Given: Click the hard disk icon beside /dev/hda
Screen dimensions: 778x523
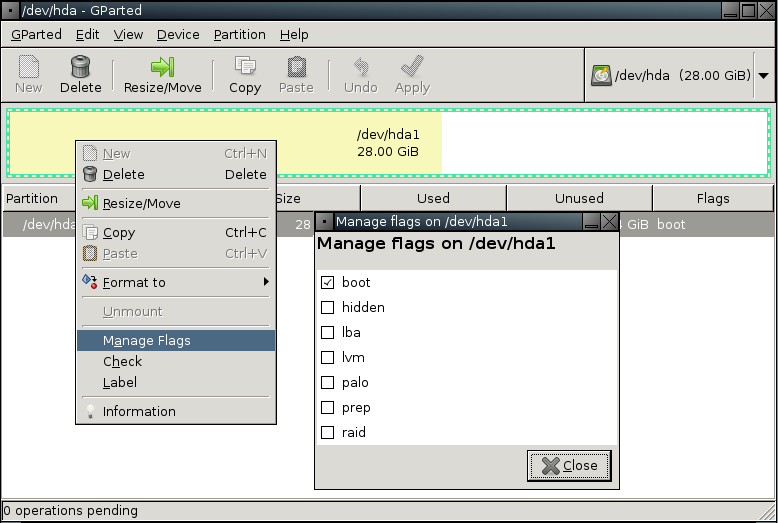Looking at the screenshot, I should pos(601,75).
